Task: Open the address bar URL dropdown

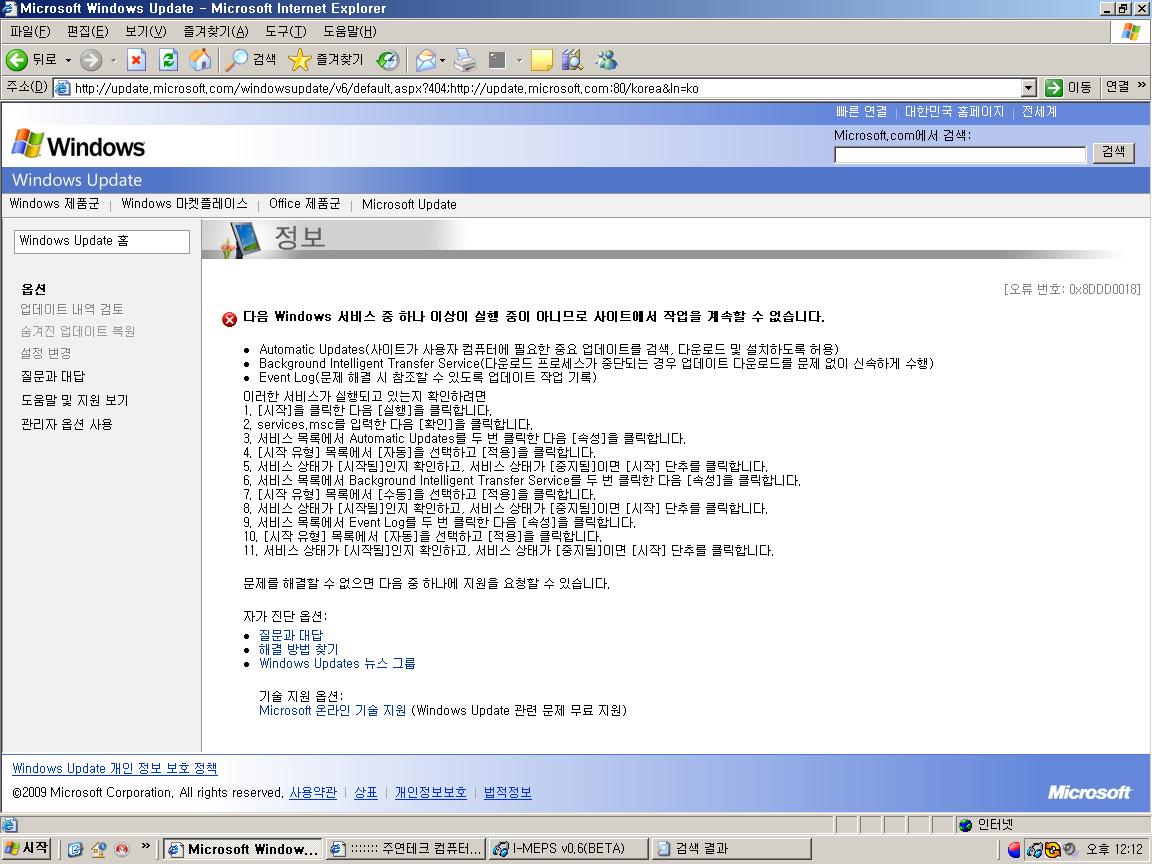Action: pos(1029,88)
